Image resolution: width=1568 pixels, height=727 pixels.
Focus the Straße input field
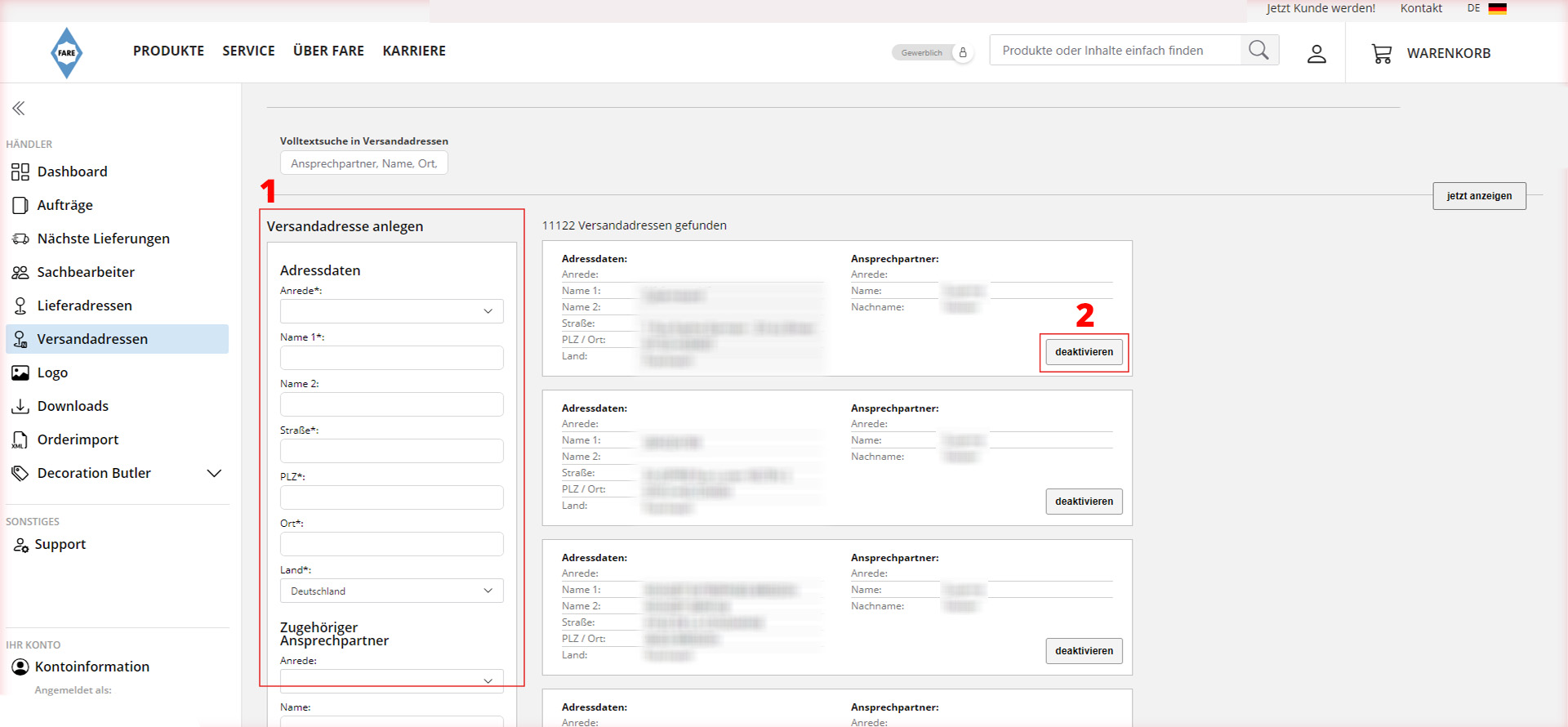click(x=392, y=451)
